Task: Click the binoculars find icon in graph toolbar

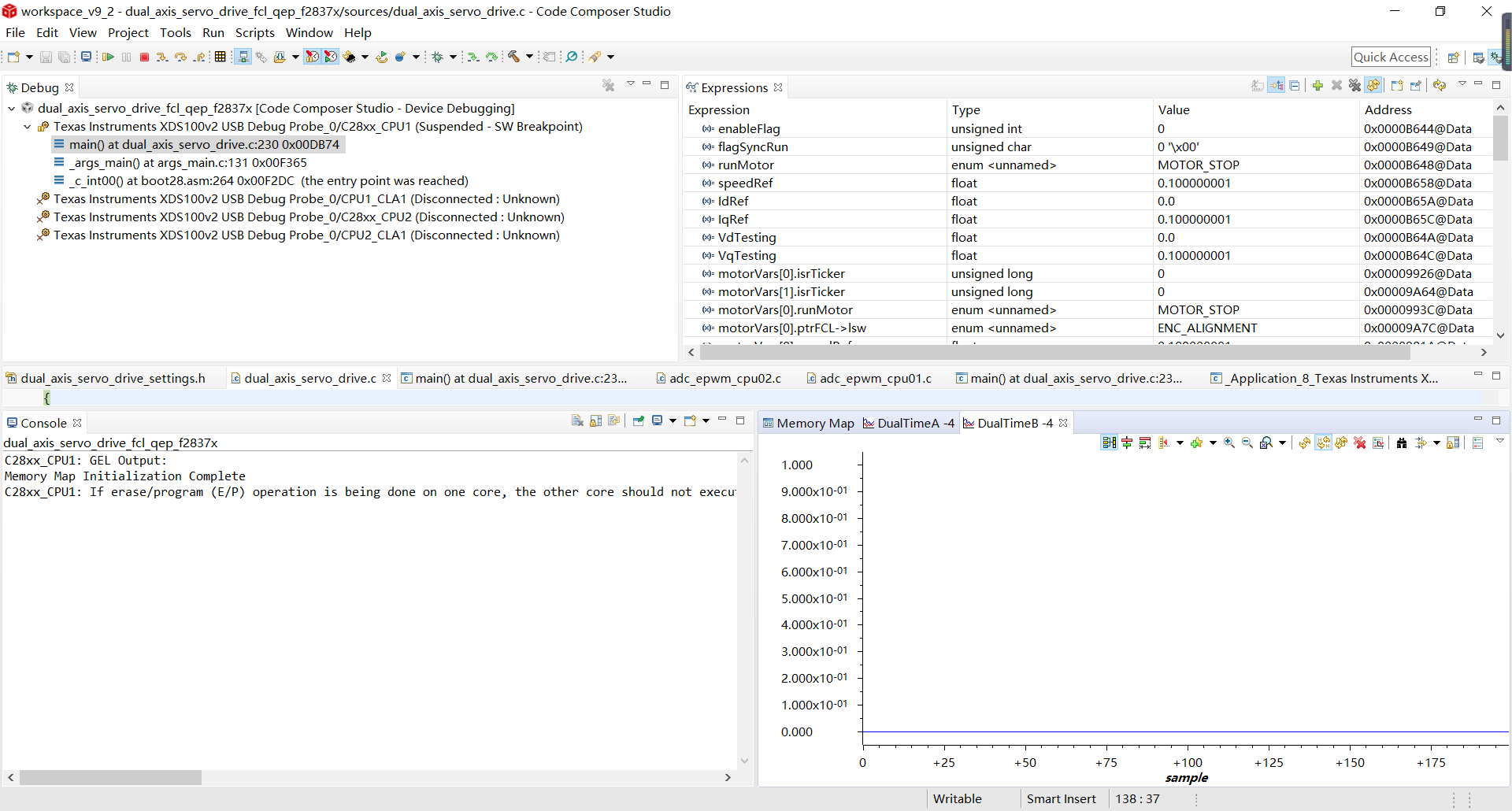Action: click(1402, 443)
